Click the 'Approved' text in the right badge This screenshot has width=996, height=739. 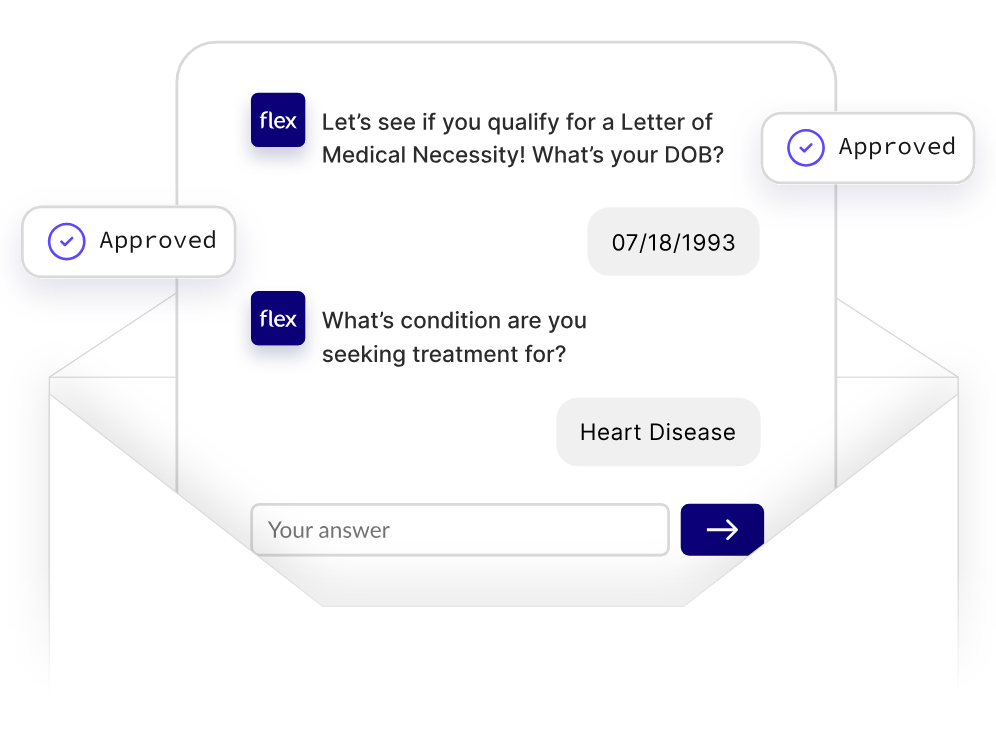tap(897, 147)
